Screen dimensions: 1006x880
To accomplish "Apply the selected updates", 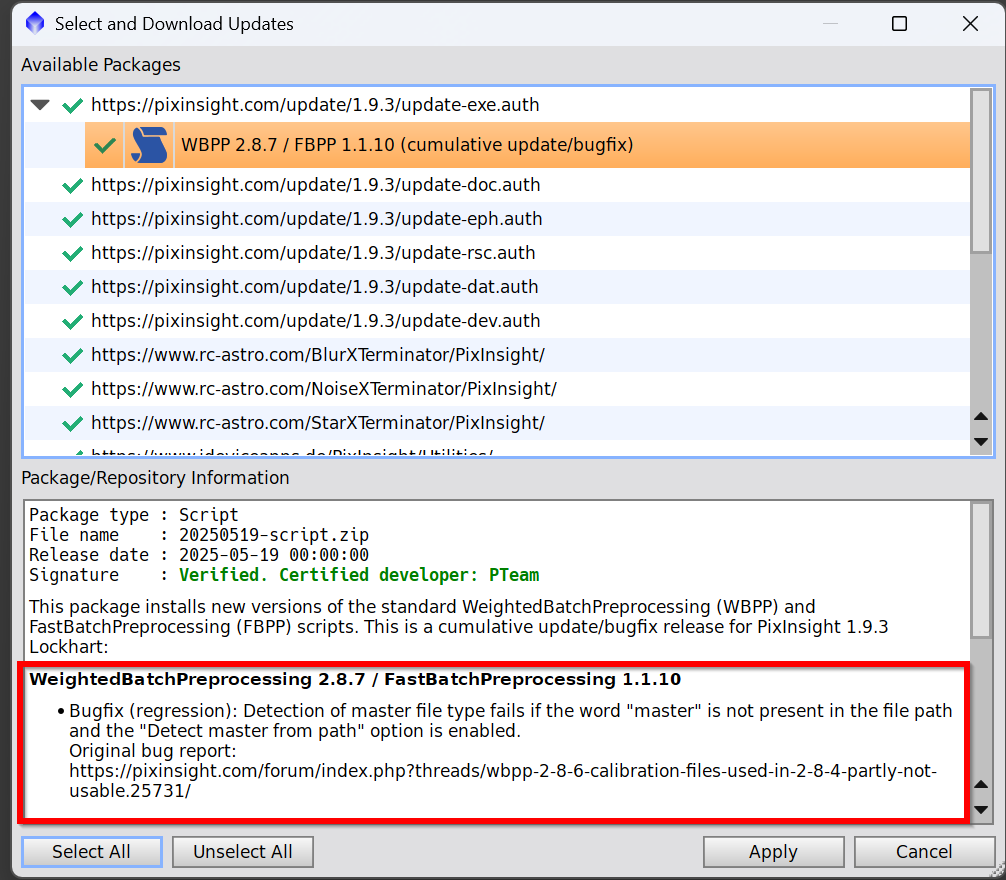I will (x=773, y=852).
